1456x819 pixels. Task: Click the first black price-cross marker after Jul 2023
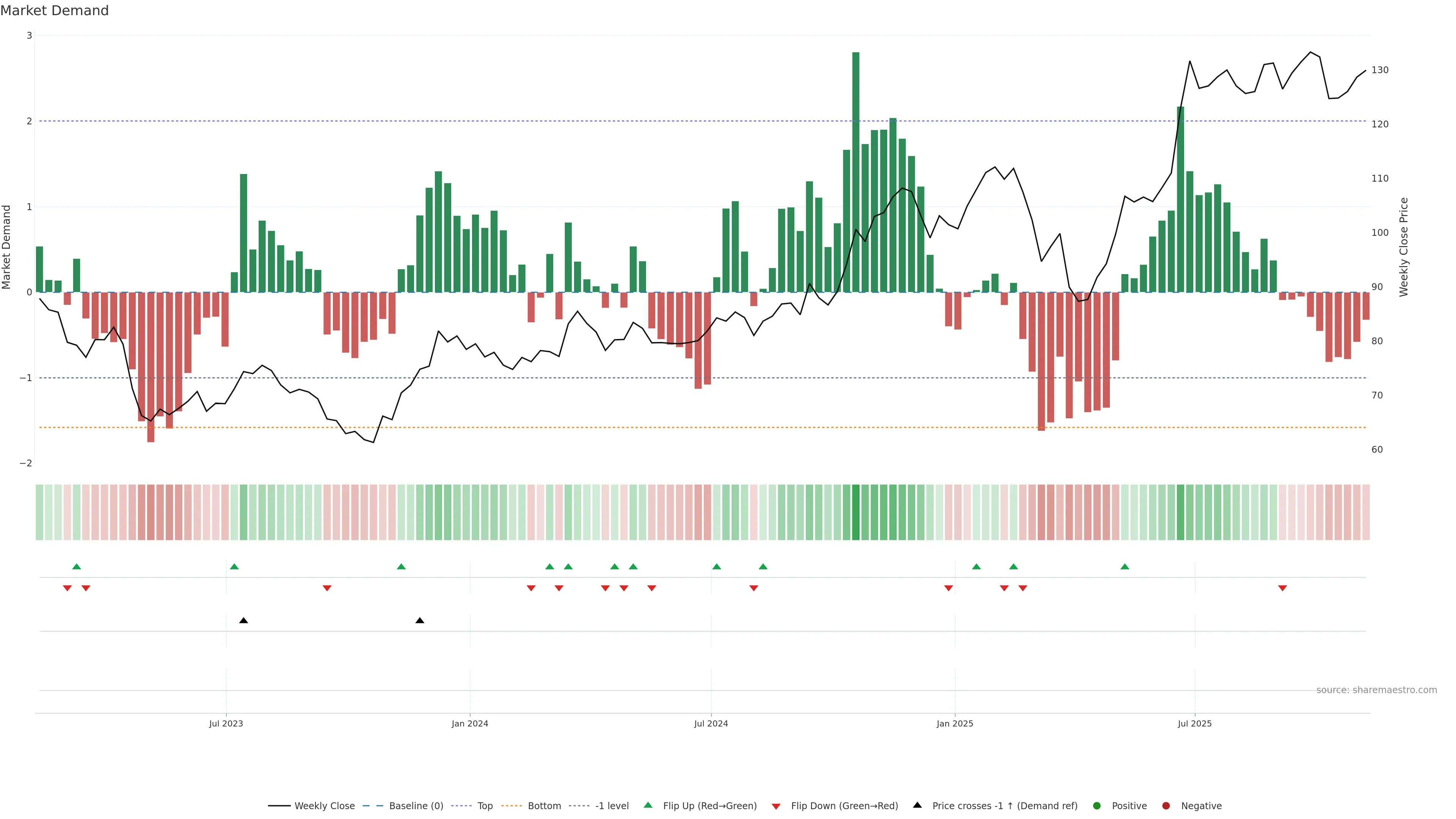point(243,621)
